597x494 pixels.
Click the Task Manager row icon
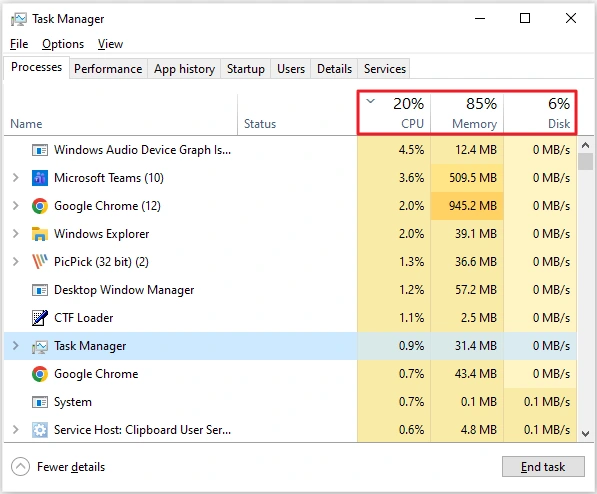(x=40, y=346)
